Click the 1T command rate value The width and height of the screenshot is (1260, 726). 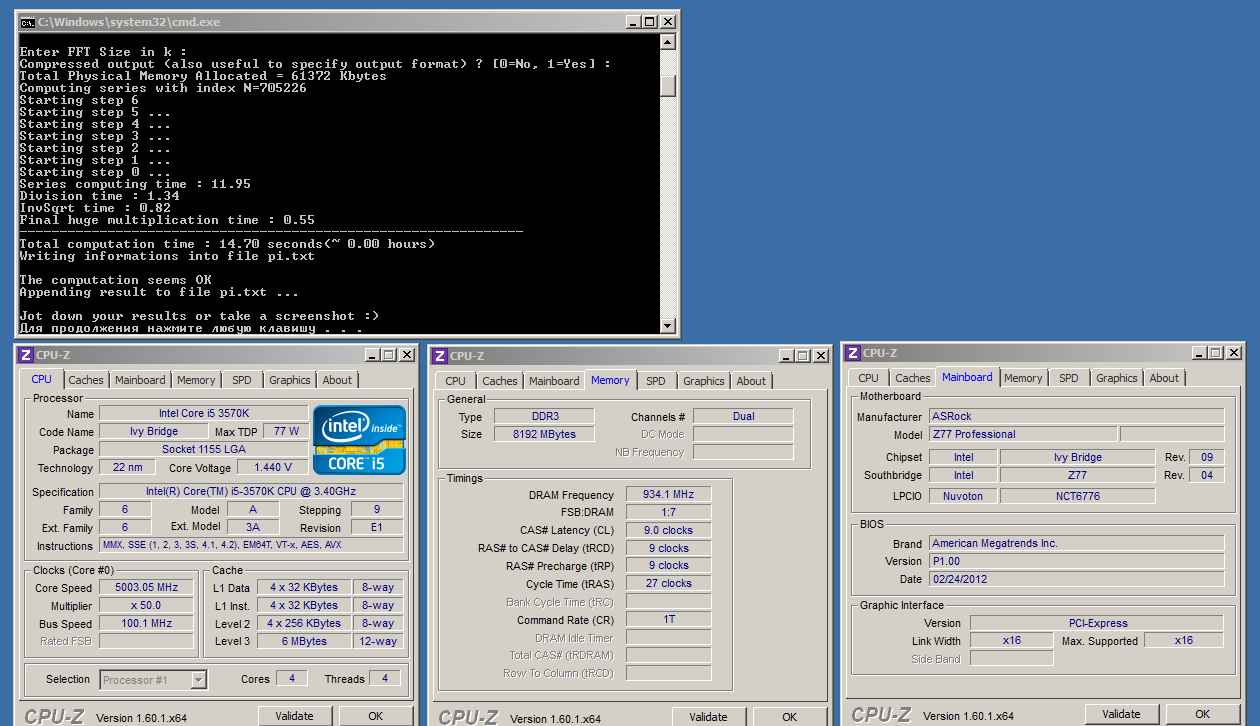click(x=669, y=620)
